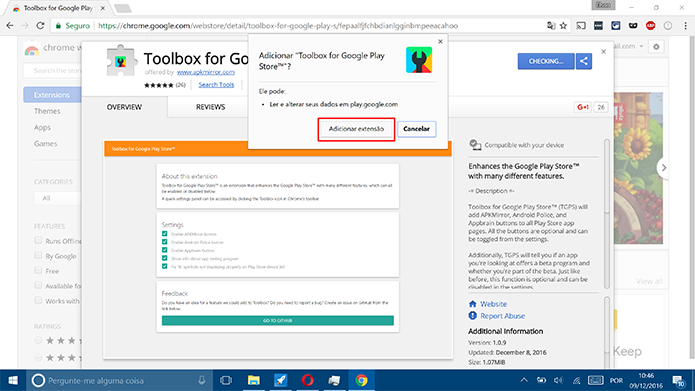This screenshot has height=391, width=695.
Task: Click the POR language indicator
Action: pyautogui.click(x=616, y=381)
